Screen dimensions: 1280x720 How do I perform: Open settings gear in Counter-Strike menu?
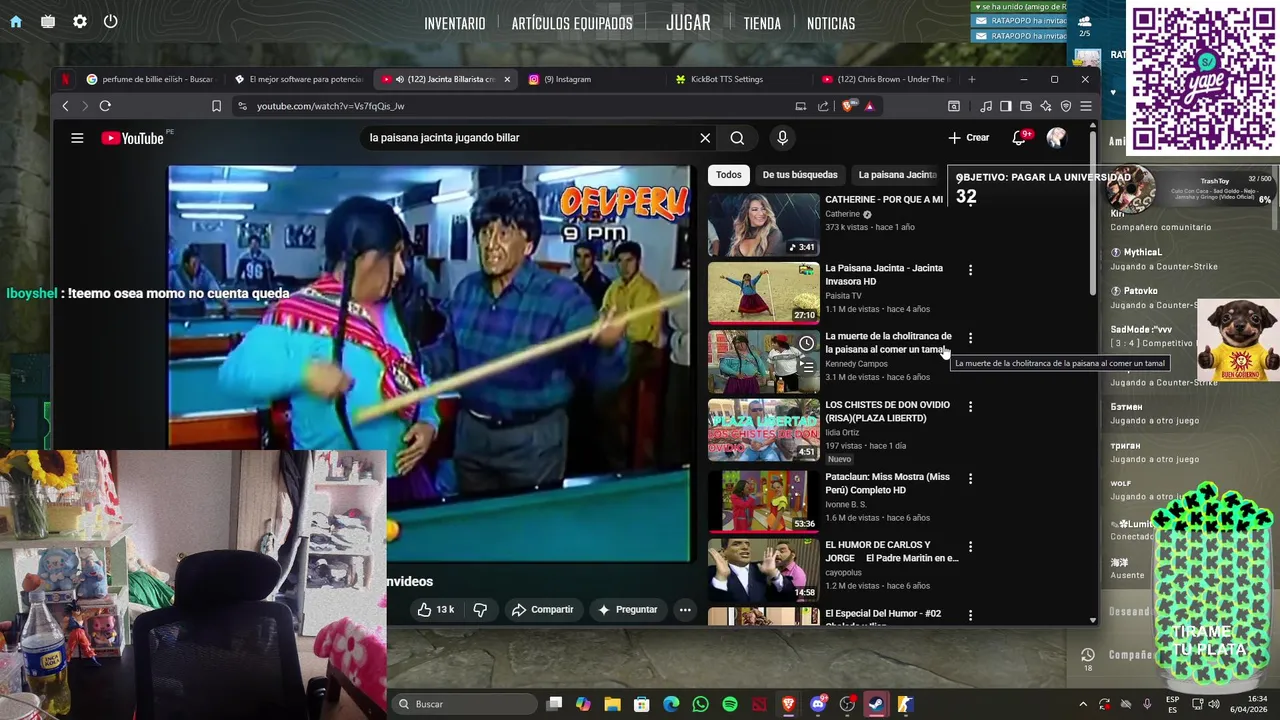pos(80,22)
